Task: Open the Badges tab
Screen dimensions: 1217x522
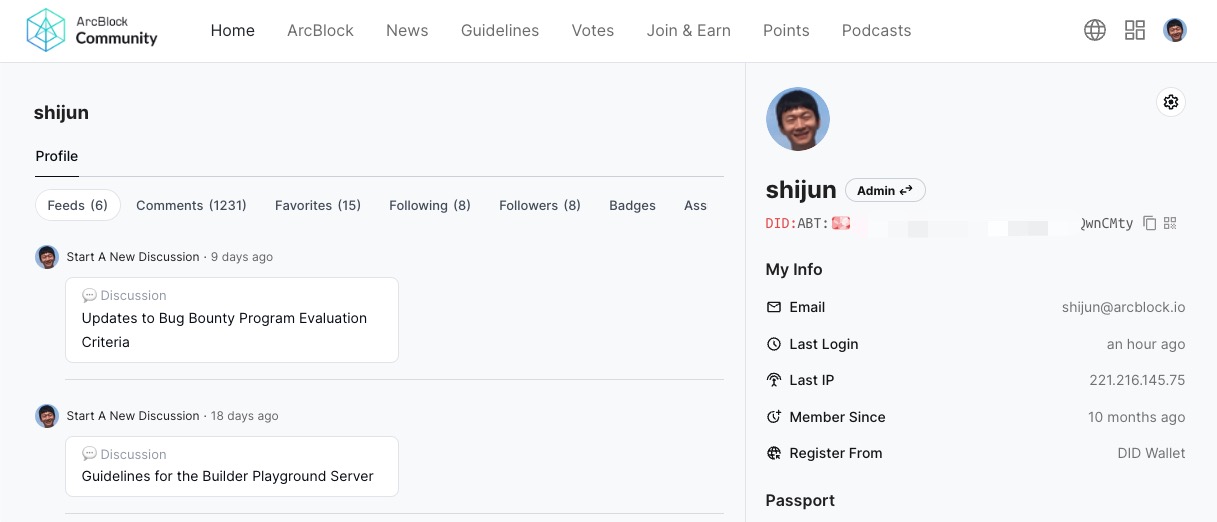Action: [x=632, y=205]
